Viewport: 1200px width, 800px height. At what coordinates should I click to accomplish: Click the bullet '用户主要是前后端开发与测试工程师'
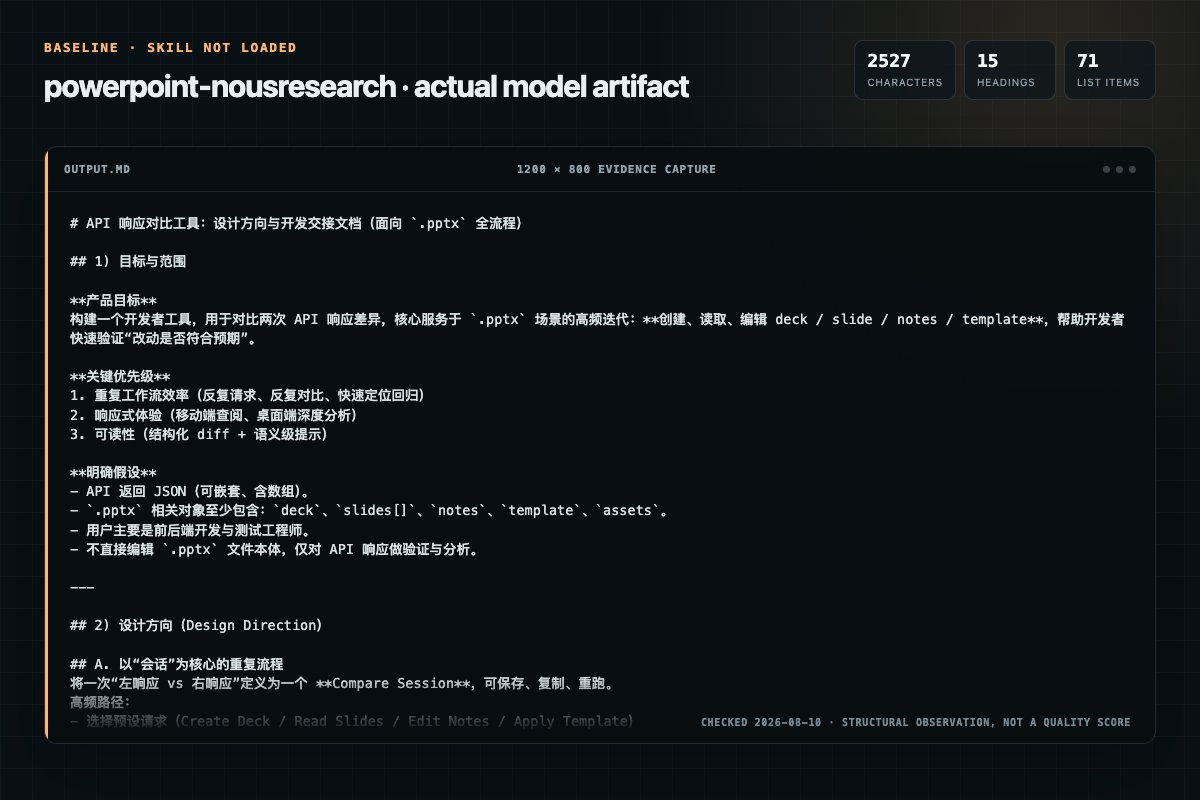(191, 530)
